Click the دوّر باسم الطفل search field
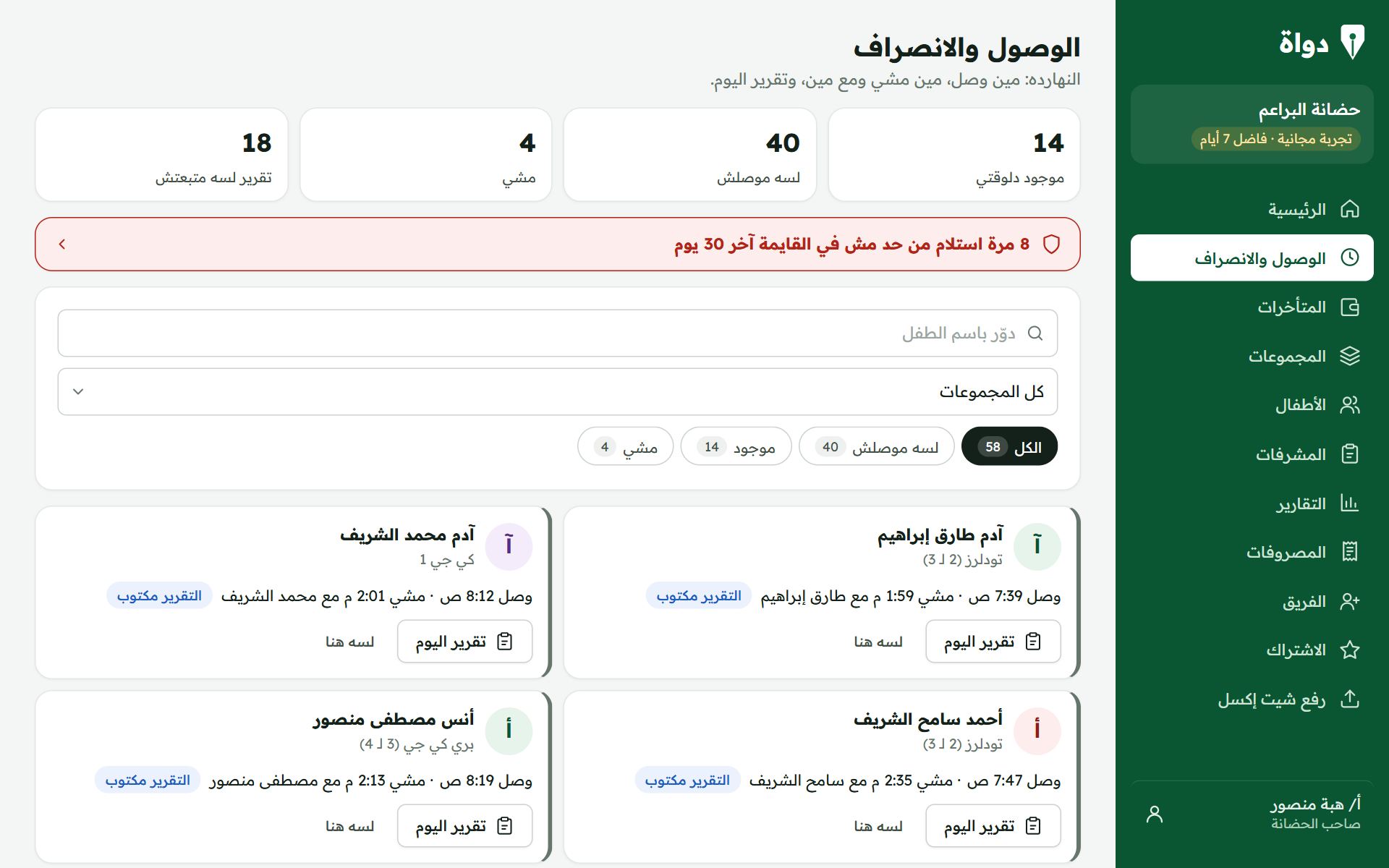Image resolution: width=1389 pixels, height=868 pixels. pyautogui.click(x=558, y=333)
